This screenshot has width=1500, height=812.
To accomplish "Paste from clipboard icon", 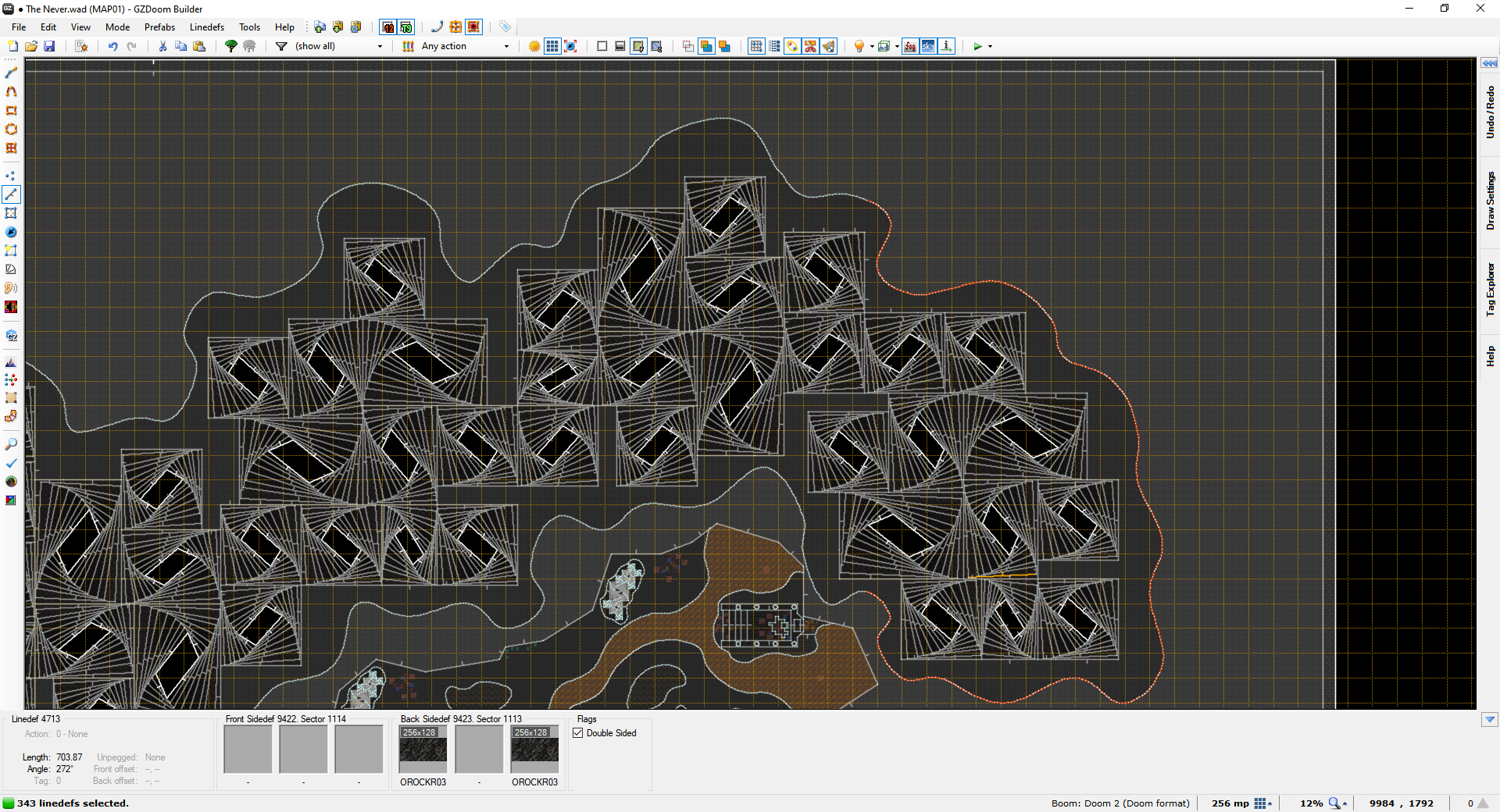I will (x=199, y=46).
